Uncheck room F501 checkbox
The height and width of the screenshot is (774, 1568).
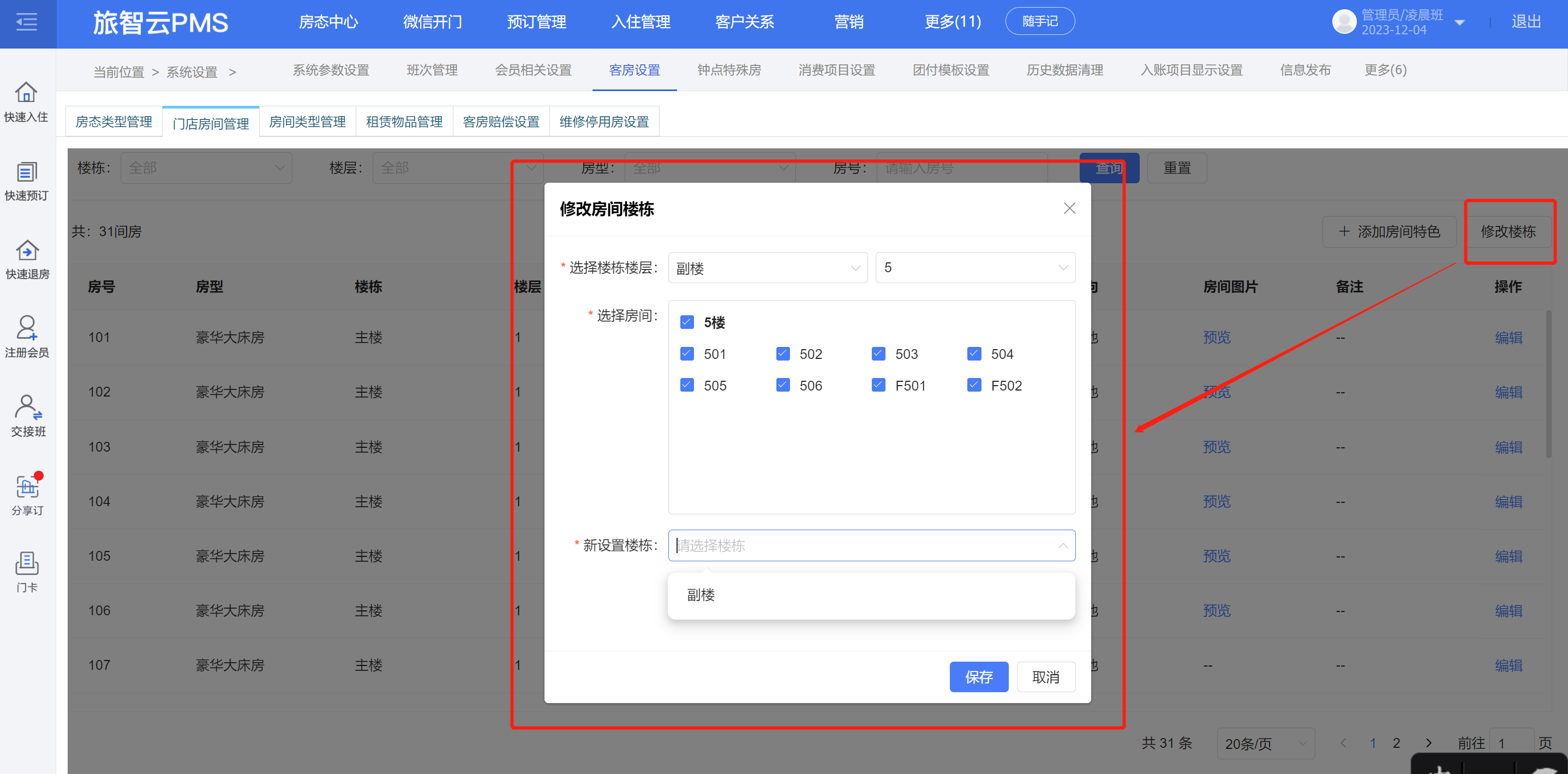click(878, 385)
